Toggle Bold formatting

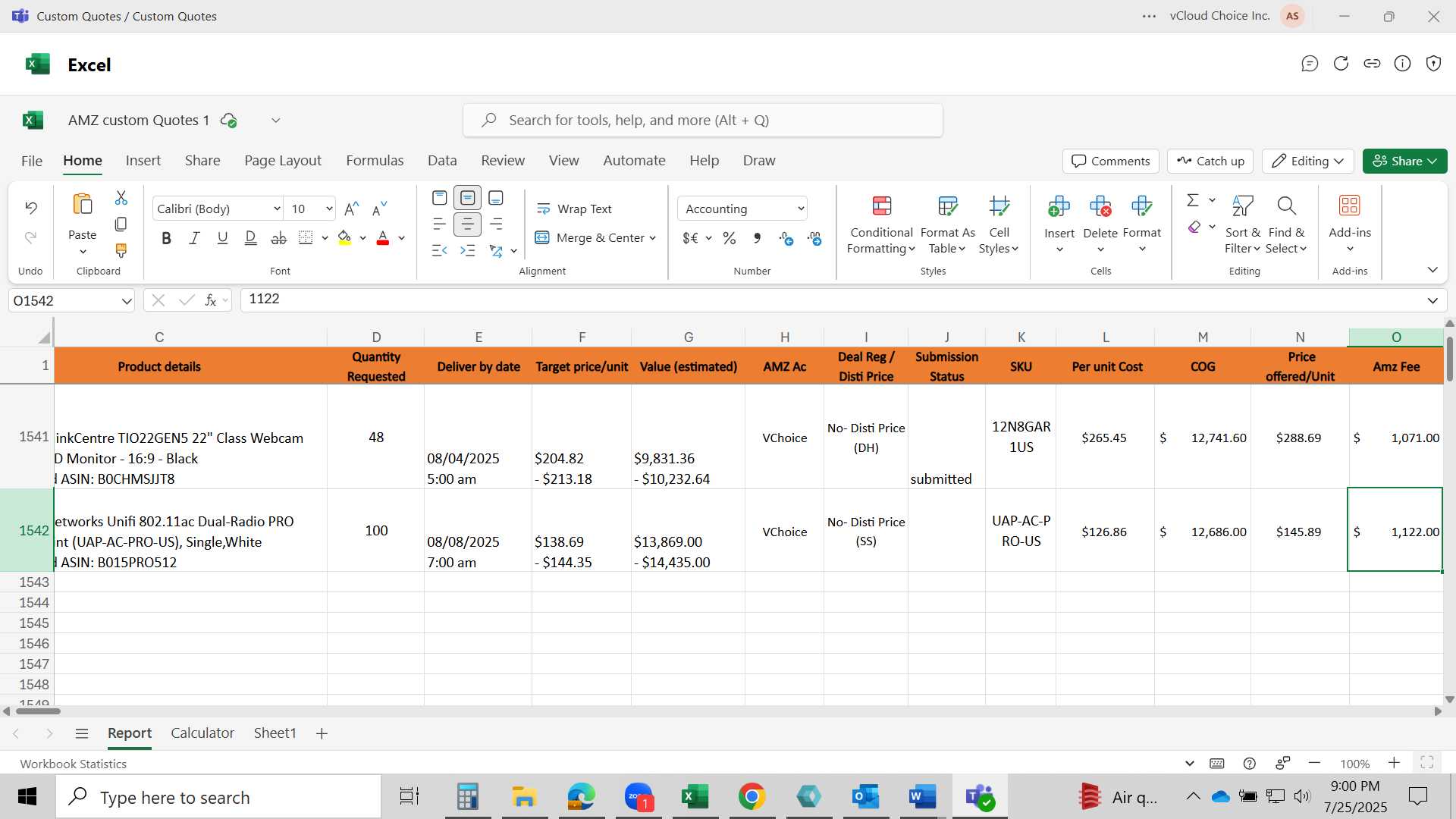coord(166,238)
